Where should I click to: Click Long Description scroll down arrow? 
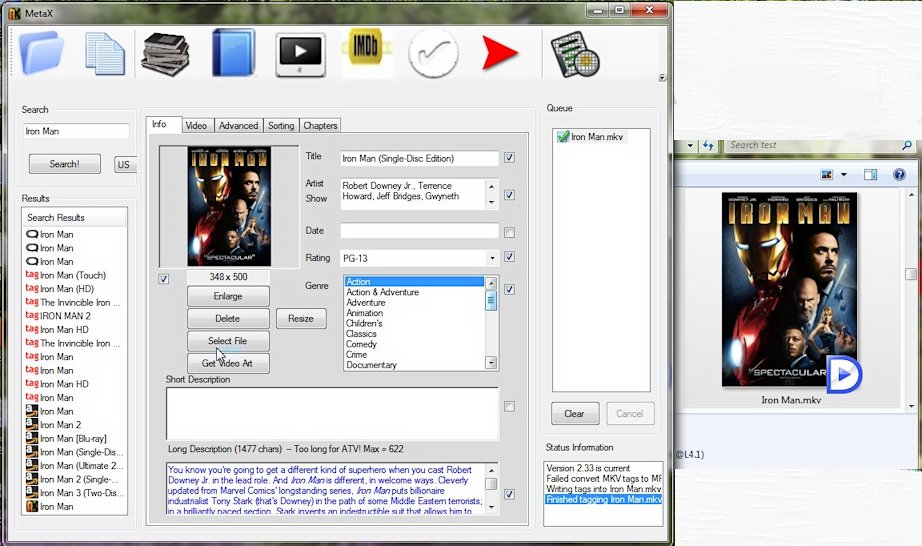[x=492, y=507]
